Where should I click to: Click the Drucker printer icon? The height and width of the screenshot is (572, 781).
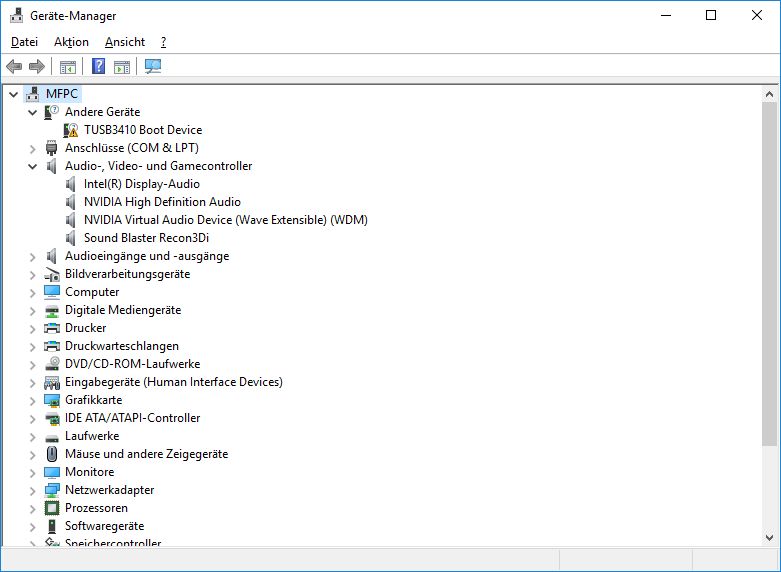coord(52,328)
